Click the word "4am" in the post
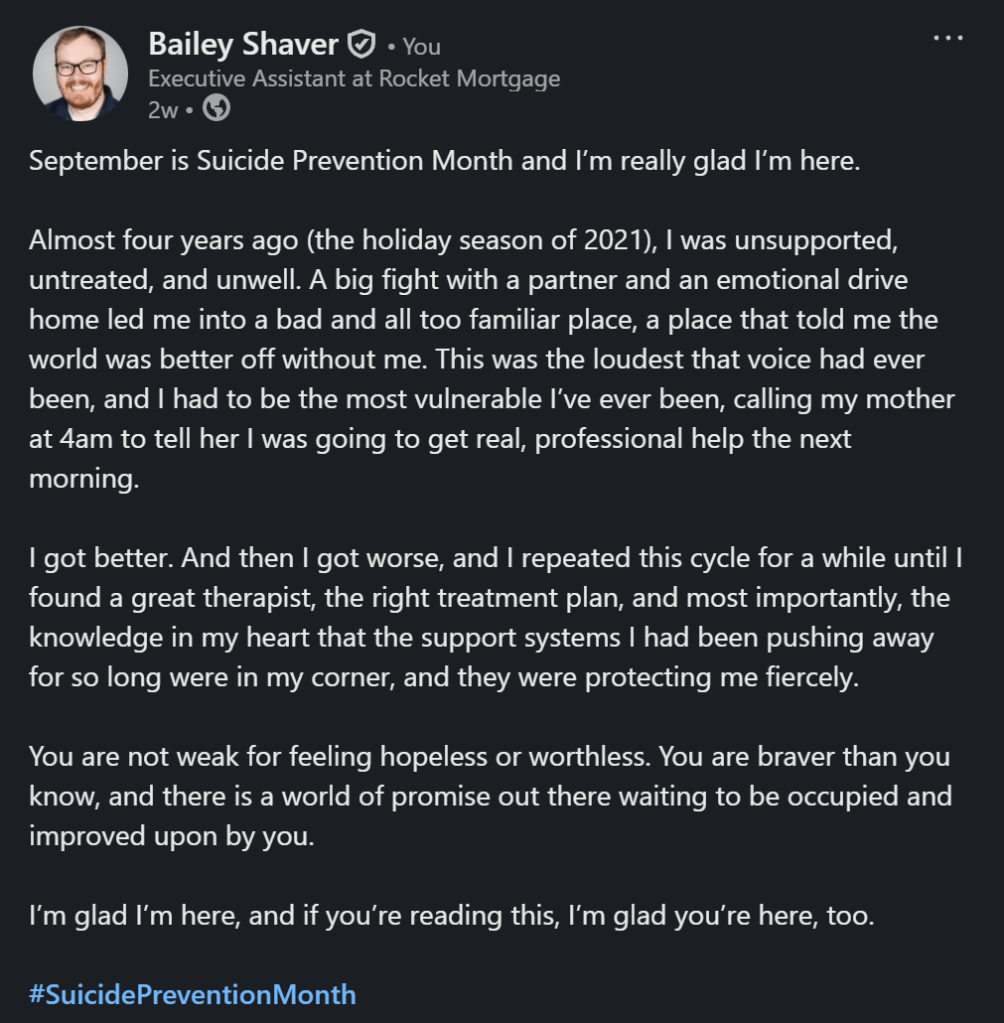The image size is (1004, 1023). tap(64, 438)
